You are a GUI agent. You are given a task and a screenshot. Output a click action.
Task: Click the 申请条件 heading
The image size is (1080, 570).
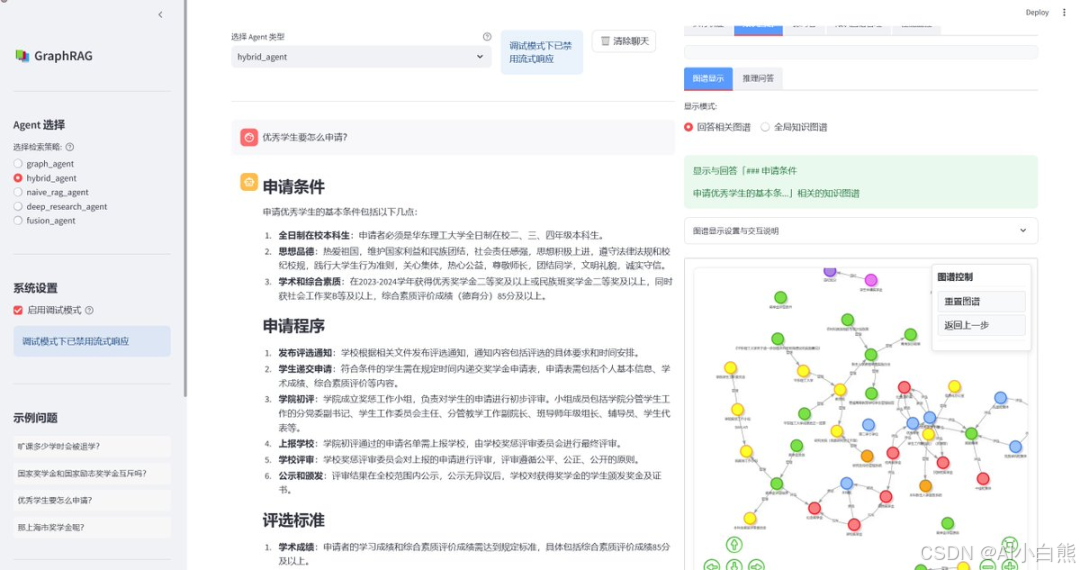coord(293,187)
